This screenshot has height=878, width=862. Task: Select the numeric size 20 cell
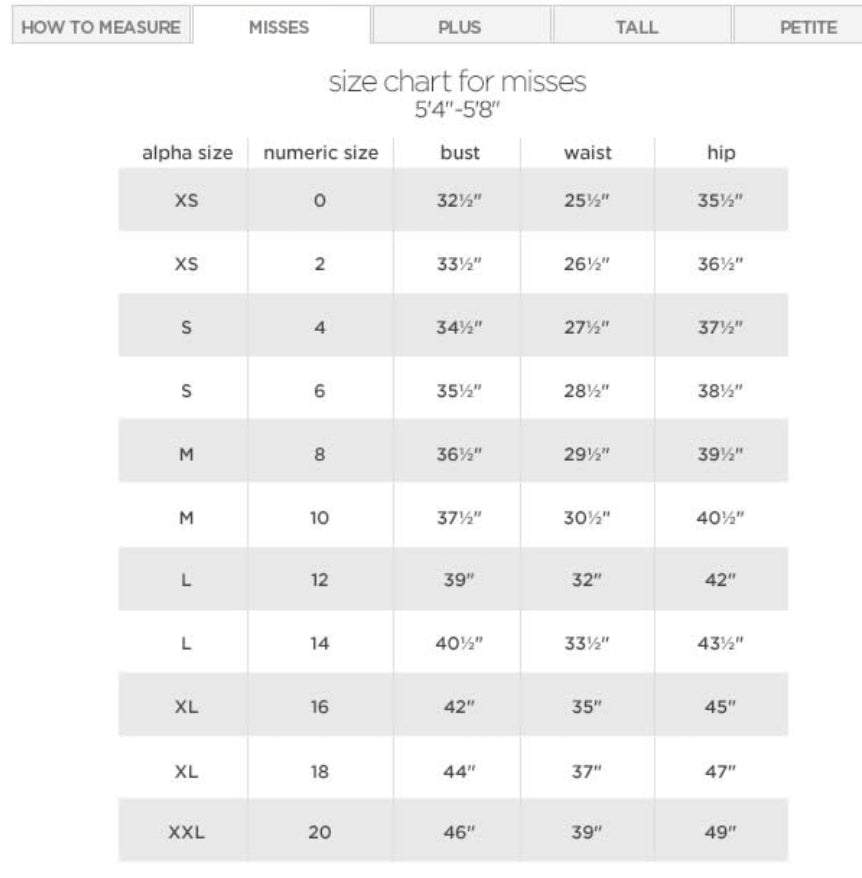[x=320, y=831]
